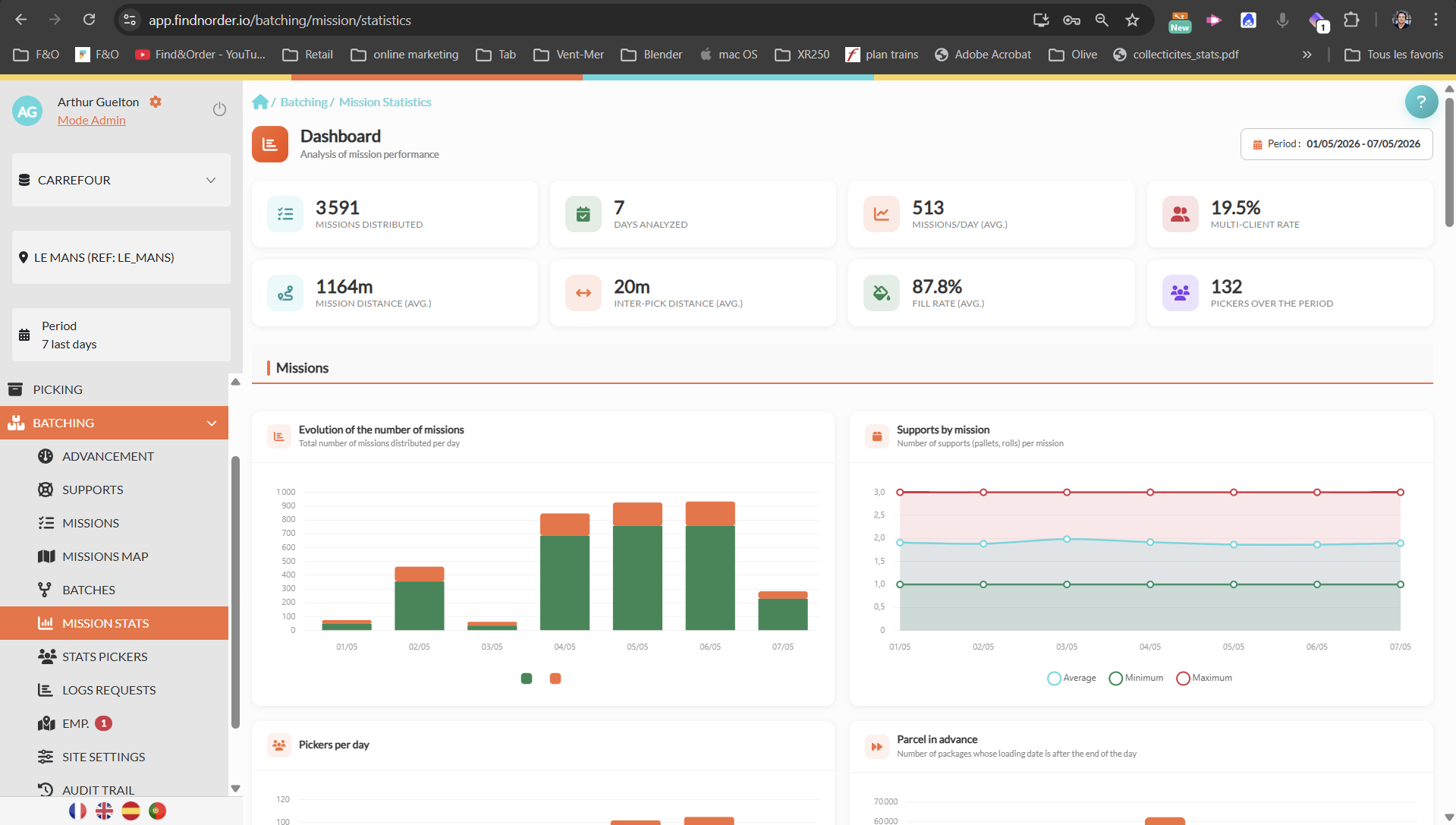1456x825 pixels.
Task: Open the help question mark icon
Action: pyautogui.click(x=1421, y=102)
